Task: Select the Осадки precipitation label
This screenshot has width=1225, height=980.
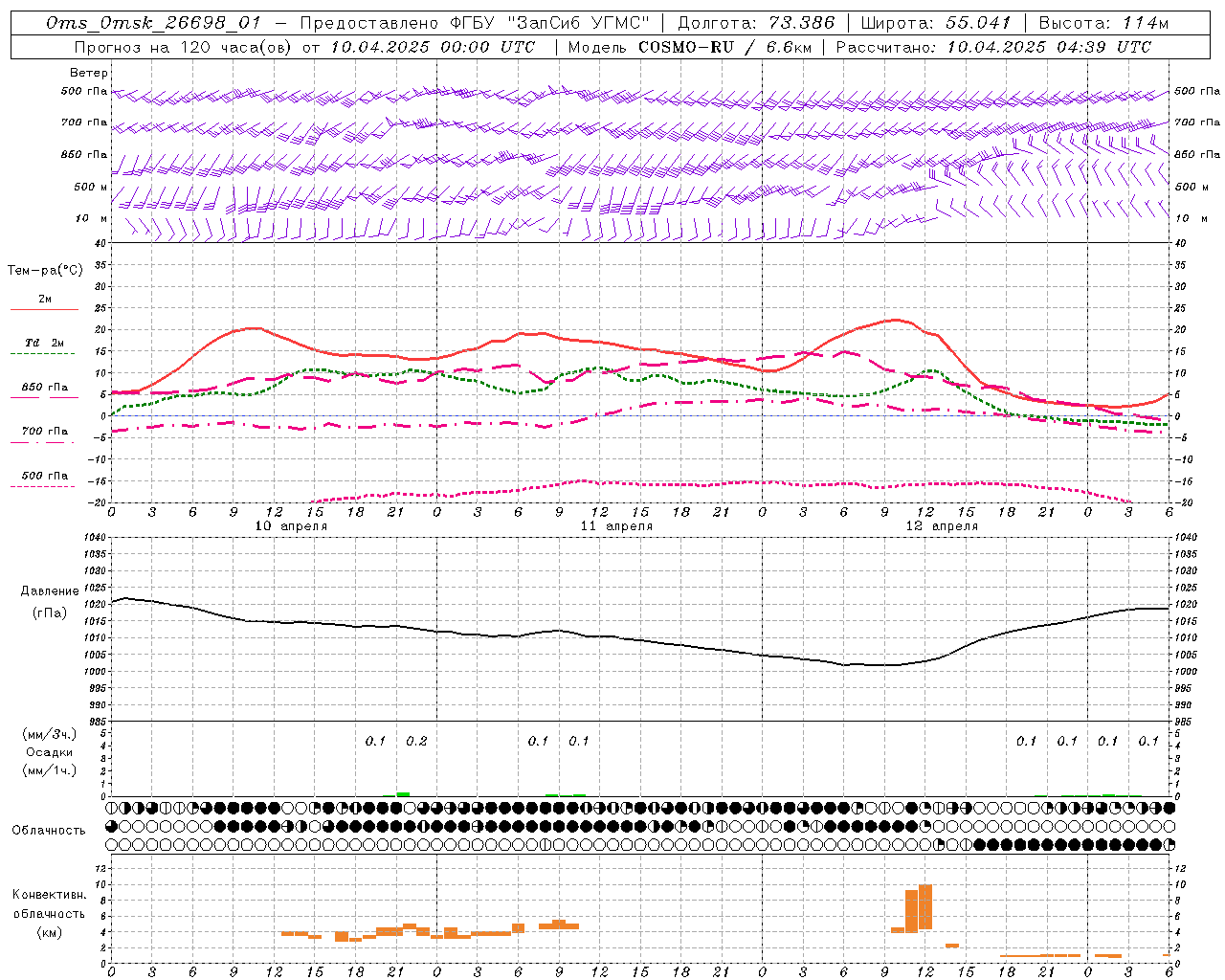Action: coord(50,752)
